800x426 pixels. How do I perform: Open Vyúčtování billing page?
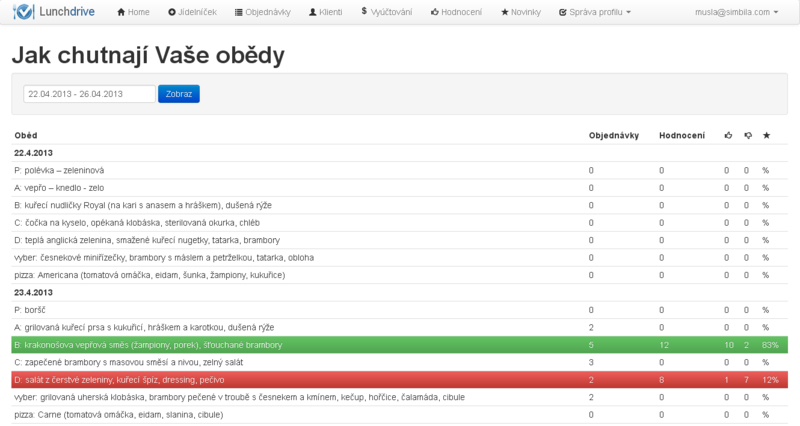(385, 12)
